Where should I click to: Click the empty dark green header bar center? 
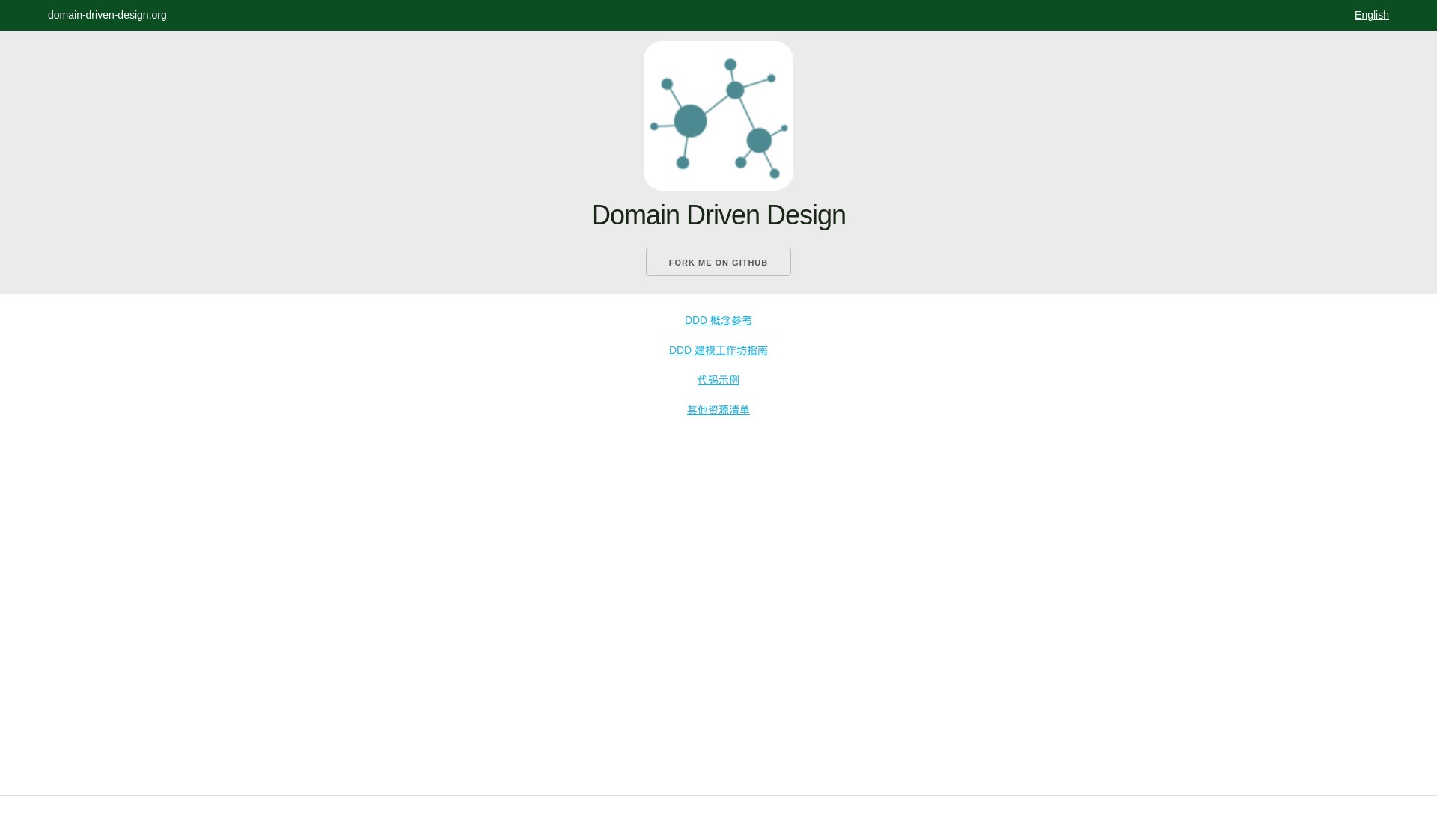click(x=718, y=15)
